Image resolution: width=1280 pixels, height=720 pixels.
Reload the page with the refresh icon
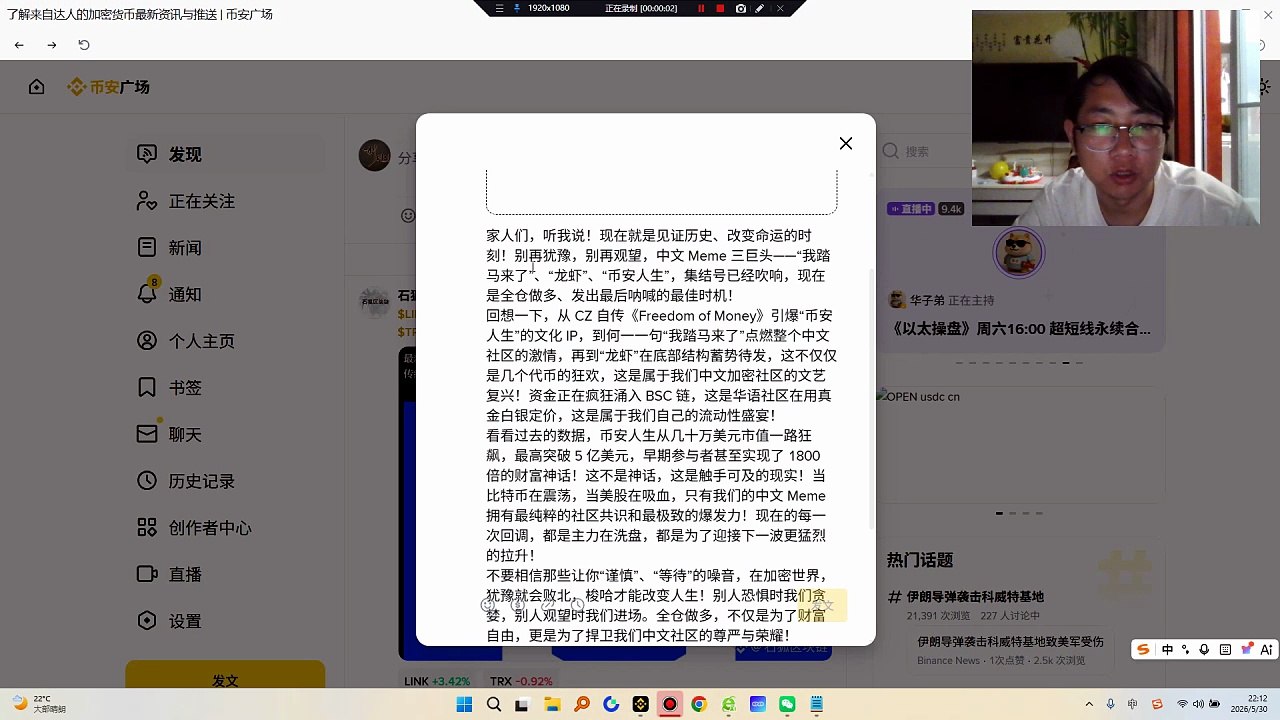84,45
